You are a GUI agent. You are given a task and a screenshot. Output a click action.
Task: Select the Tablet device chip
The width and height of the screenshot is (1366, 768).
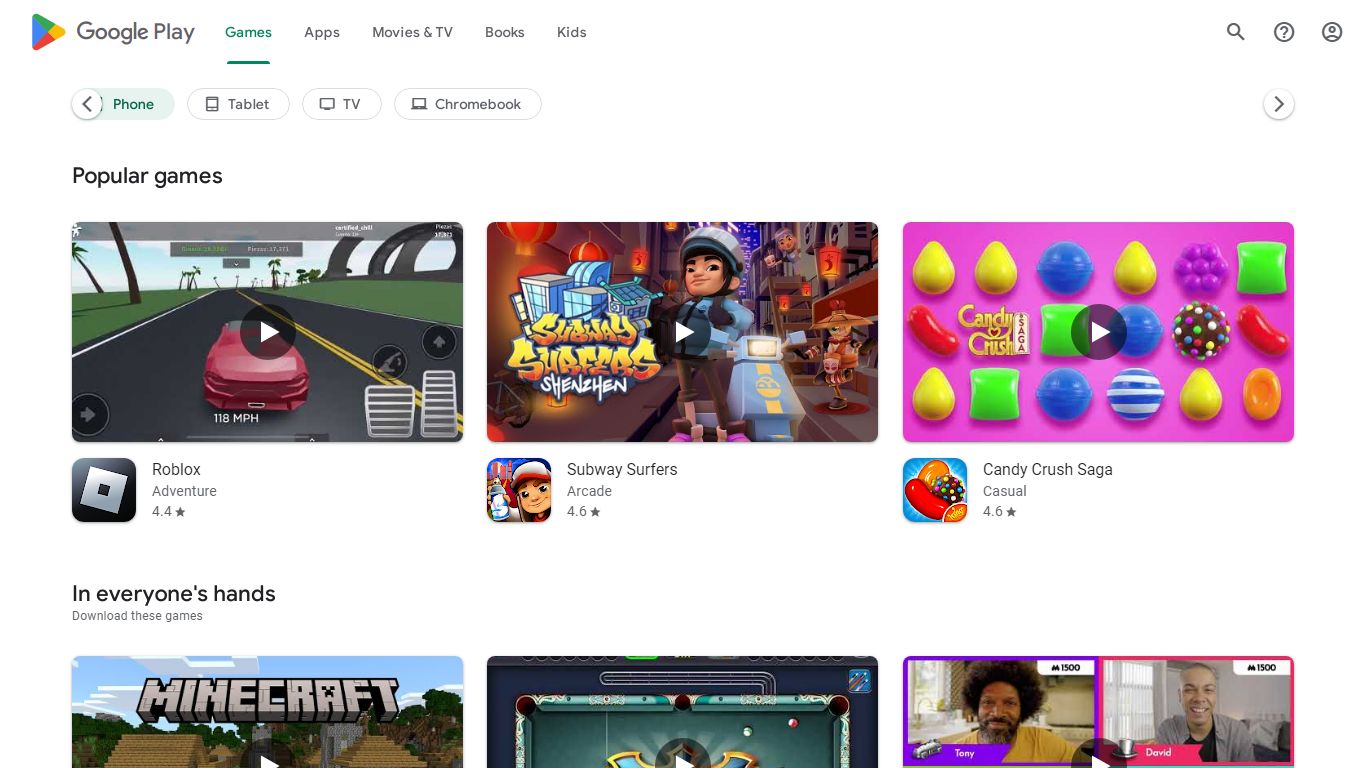[x=238, y=104]
